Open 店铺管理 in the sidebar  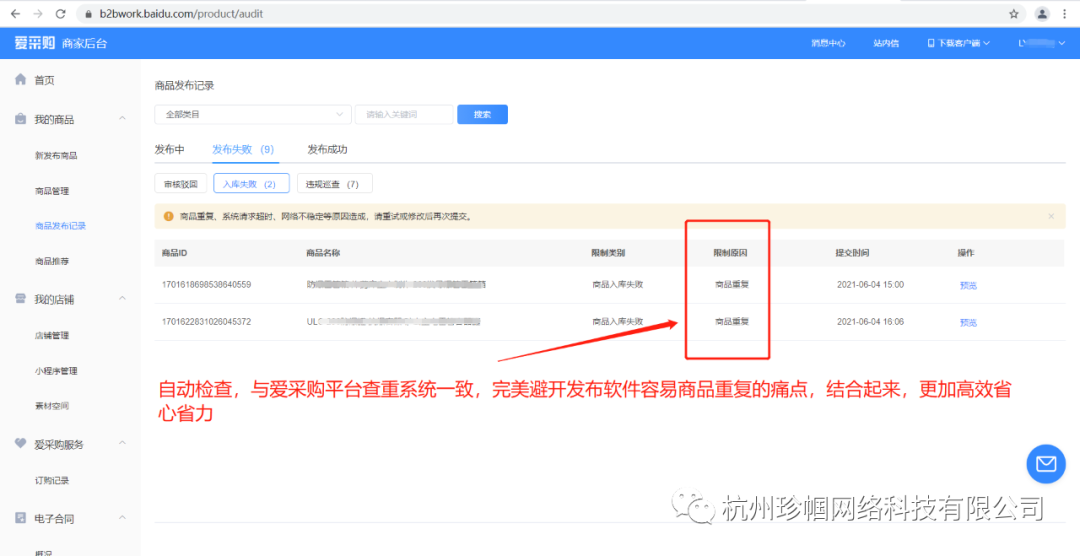pos(52,336)
